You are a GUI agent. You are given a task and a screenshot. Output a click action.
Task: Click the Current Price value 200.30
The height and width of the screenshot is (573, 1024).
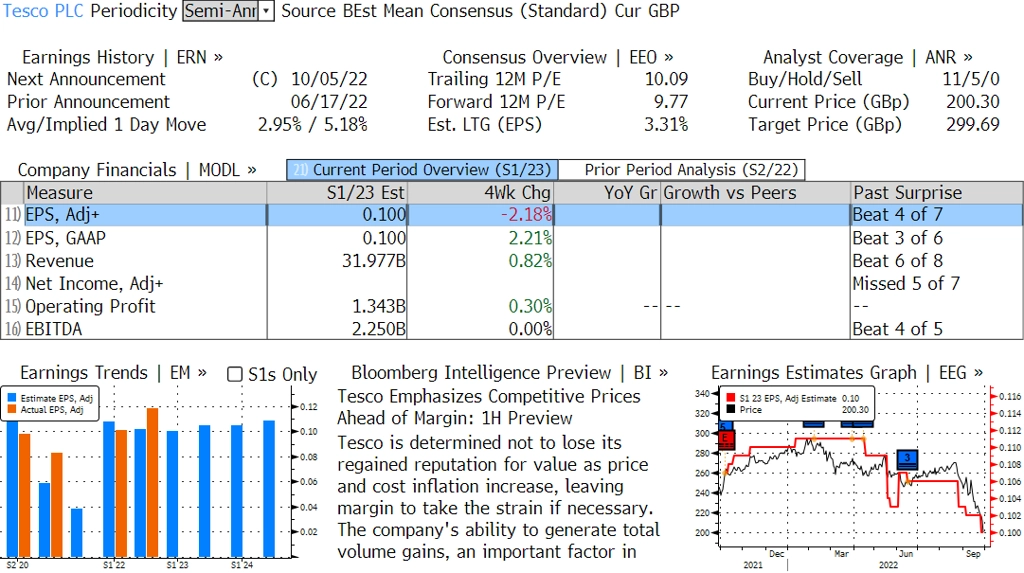point(972,102)
